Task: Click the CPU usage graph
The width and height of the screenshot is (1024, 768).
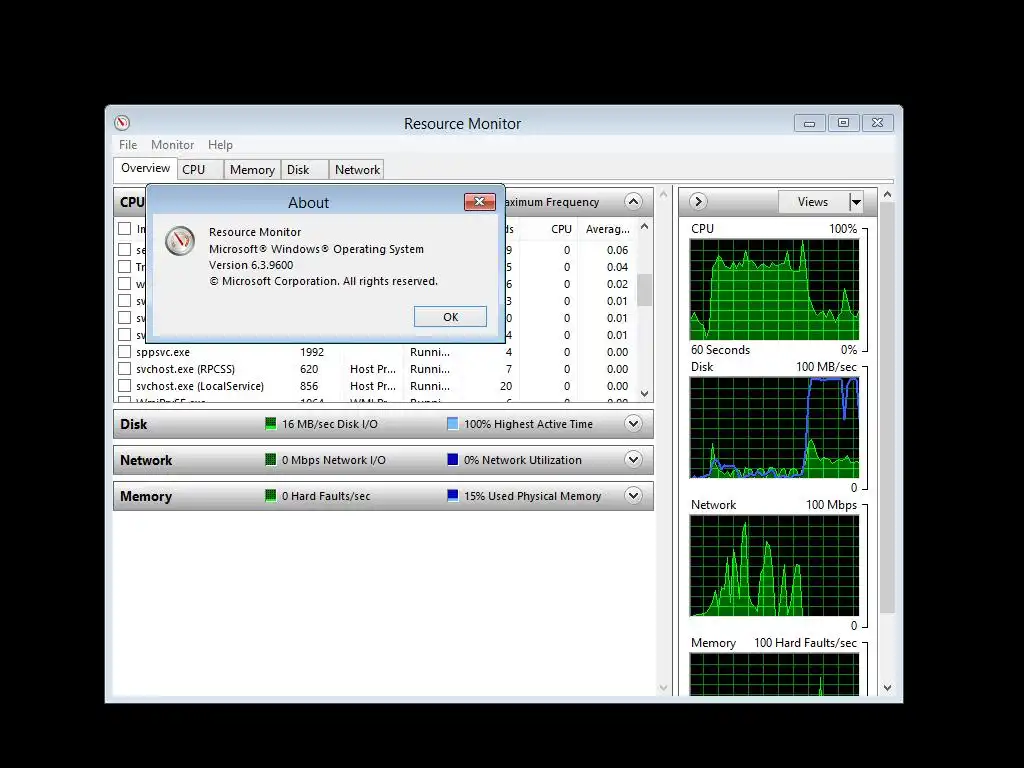Action: [775, 289]
